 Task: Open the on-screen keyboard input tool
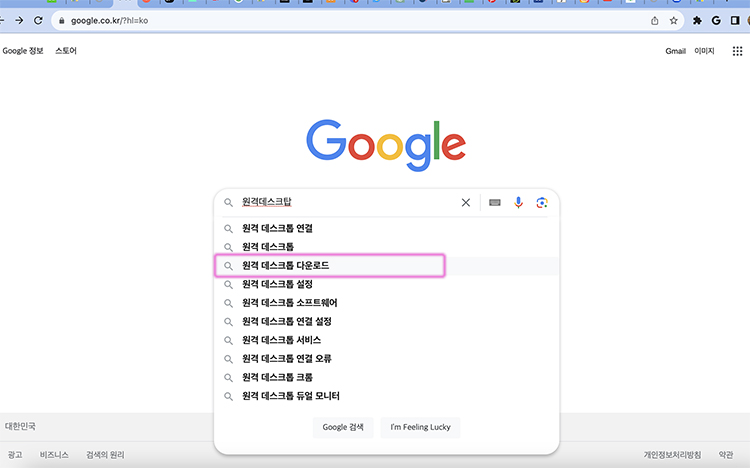coord(495,202)
